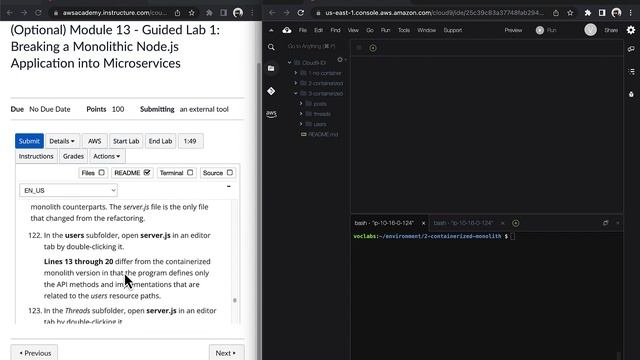Switch to the first bash terminal tab

[x=384, y=223]
